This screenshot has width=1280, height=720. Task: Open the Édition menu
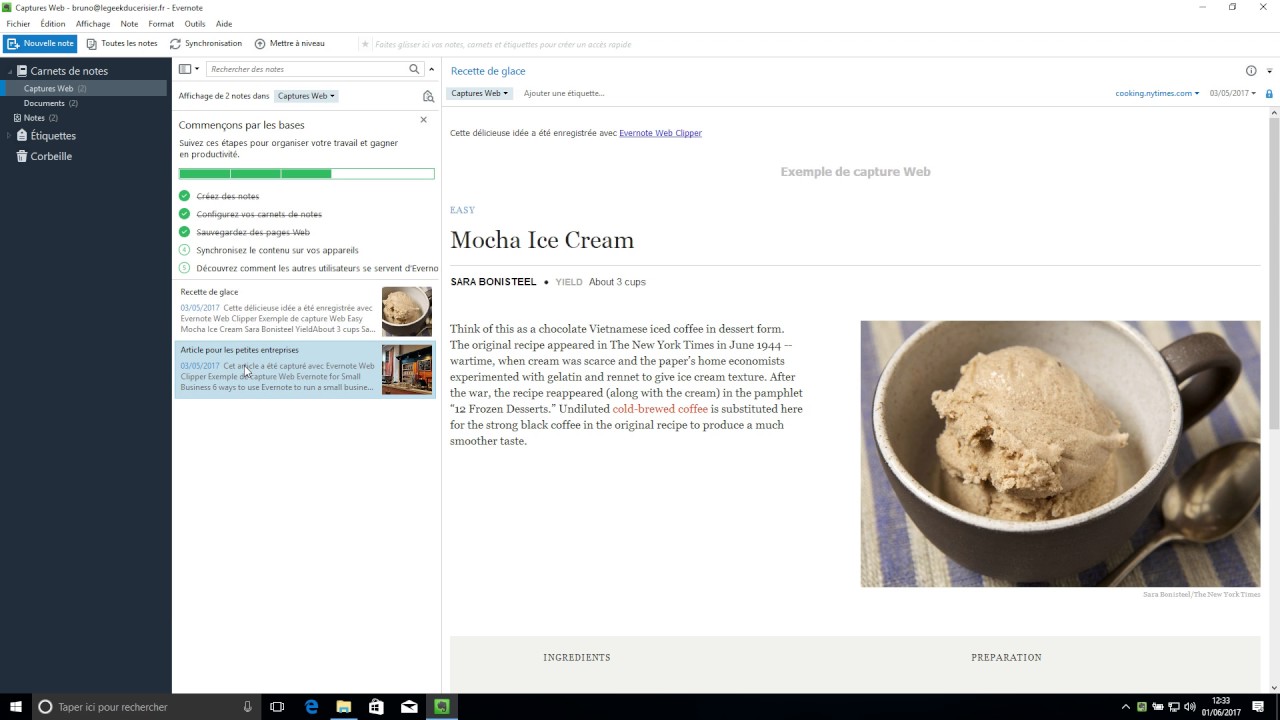[x=53, y=24]
